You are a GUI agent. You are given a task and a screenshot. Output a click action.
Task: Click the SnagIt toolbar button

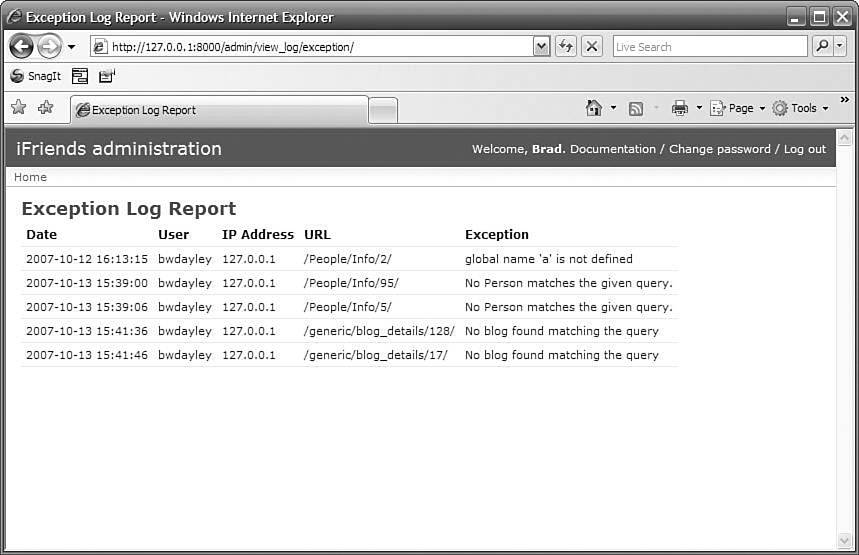[35, 76]
